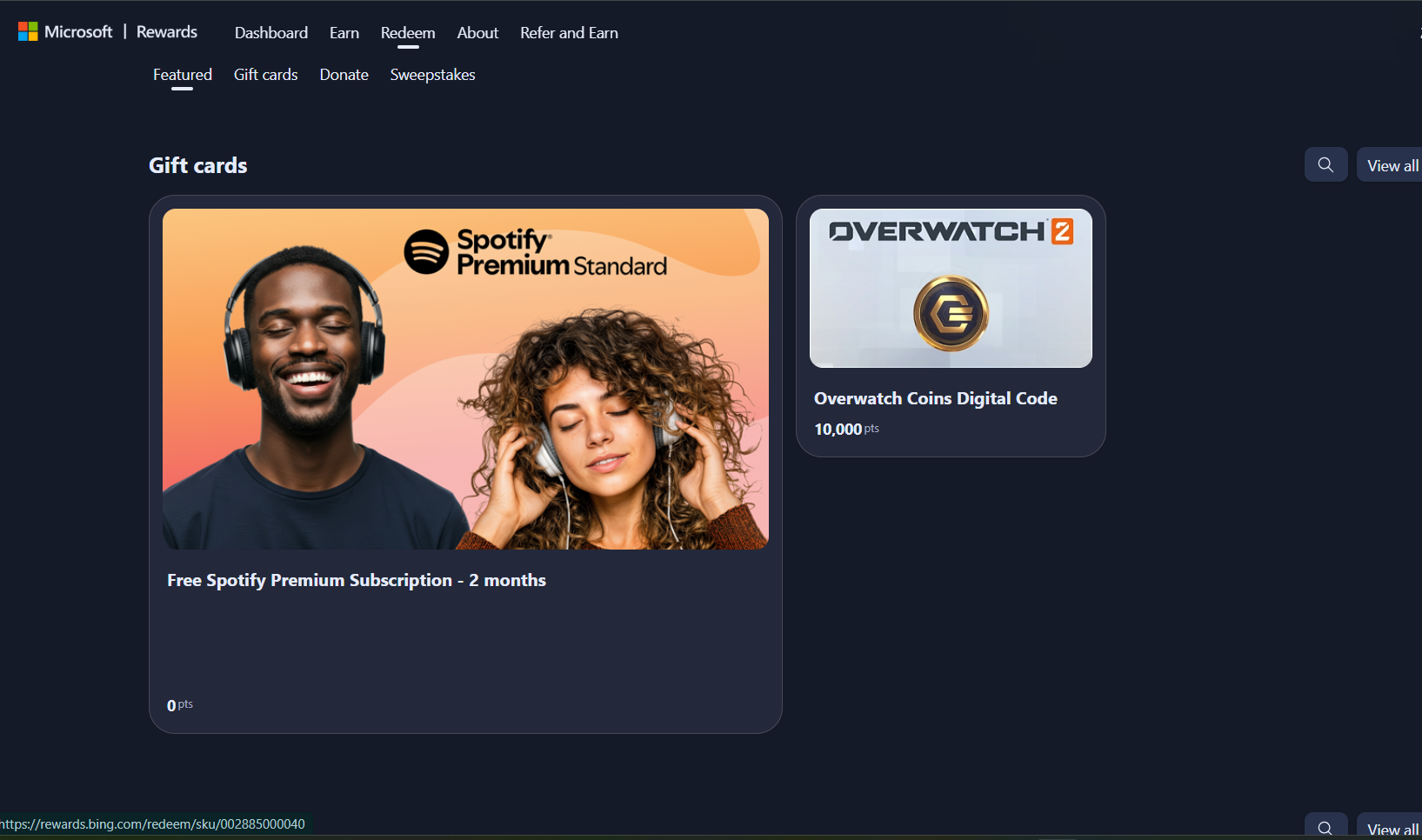Image resolution: width=1422 pixels, height=840 pixels.
Task: Click the 10,000 pts price text
Action: pos(846,429)
